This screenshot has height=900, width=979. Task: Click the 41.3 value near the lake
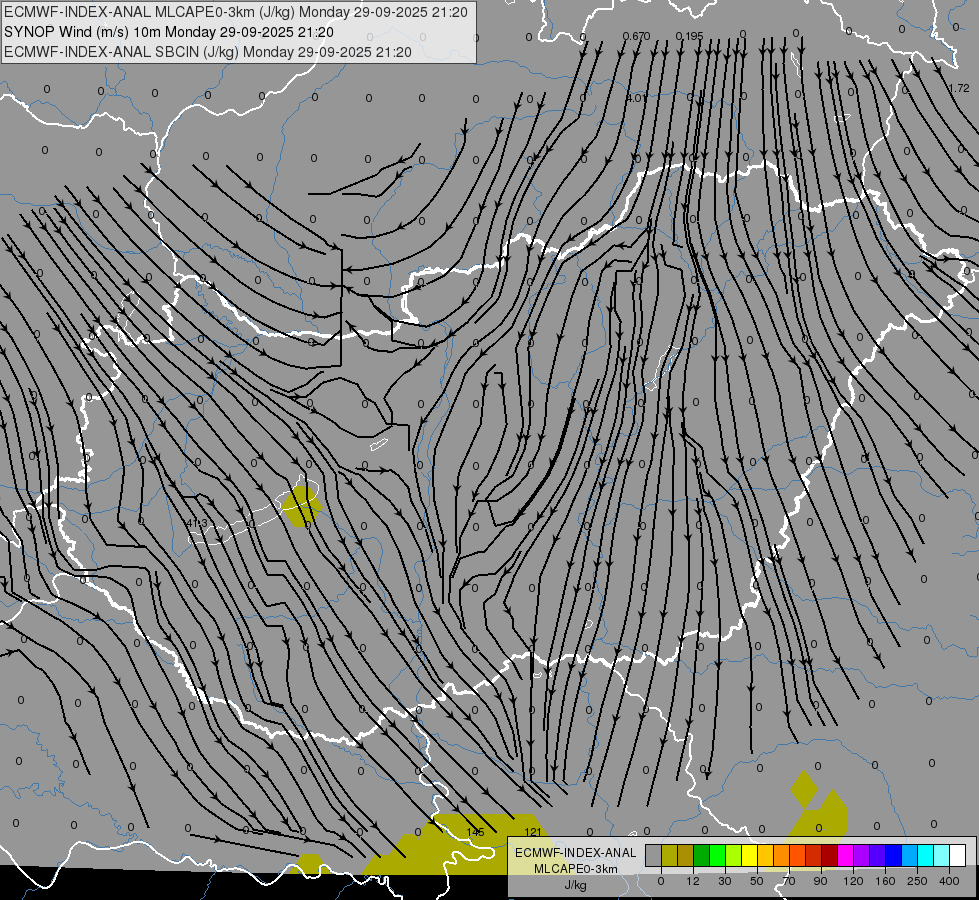[197, 523]
